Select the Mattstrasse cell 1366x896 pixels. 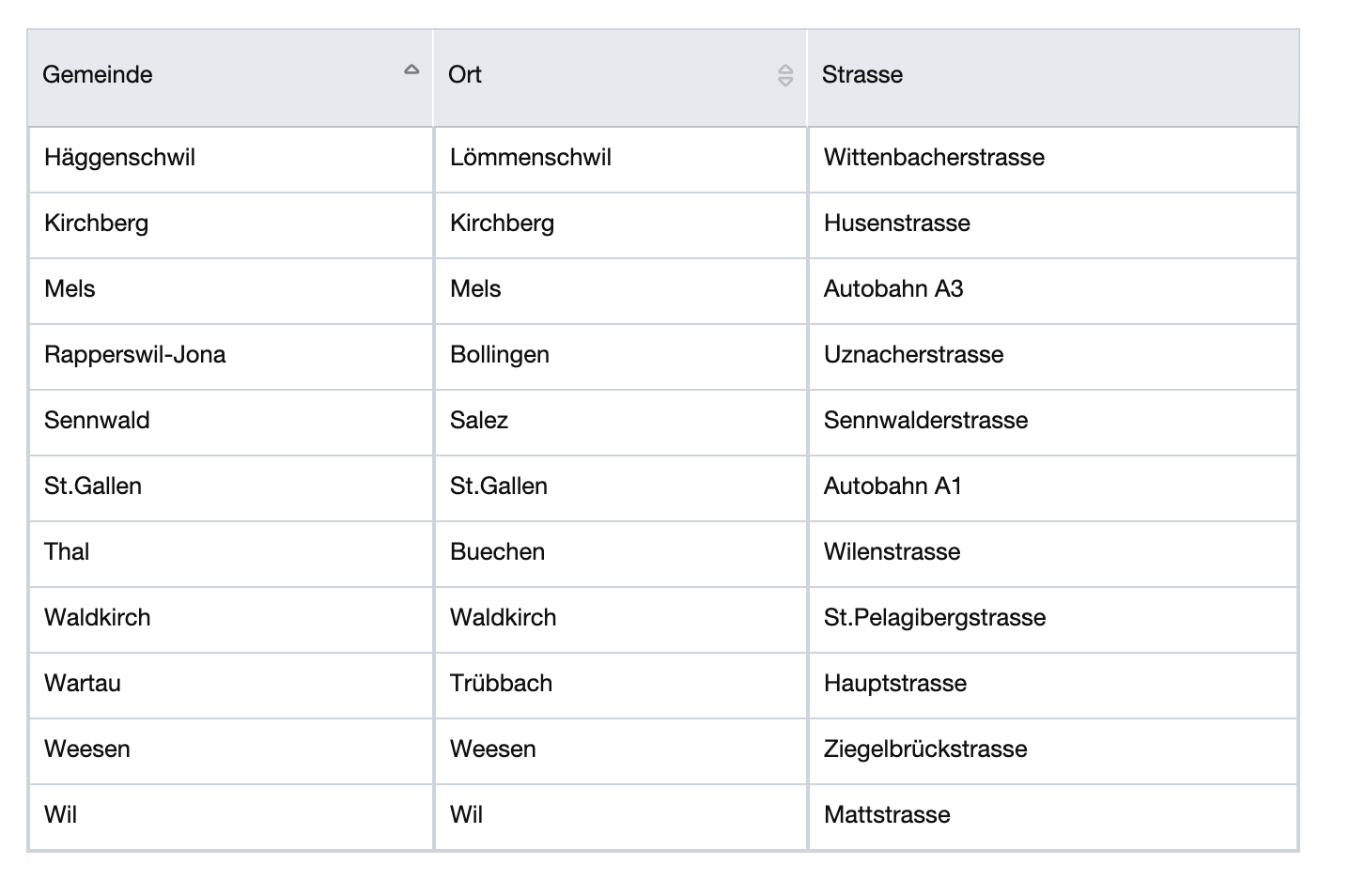click(x=1053, y=817)
